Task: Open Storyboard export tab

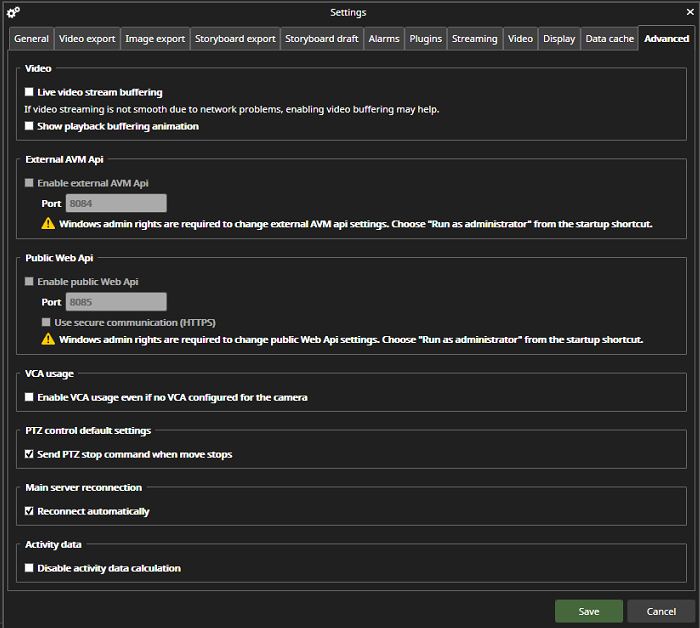Action: coord(235,39)
